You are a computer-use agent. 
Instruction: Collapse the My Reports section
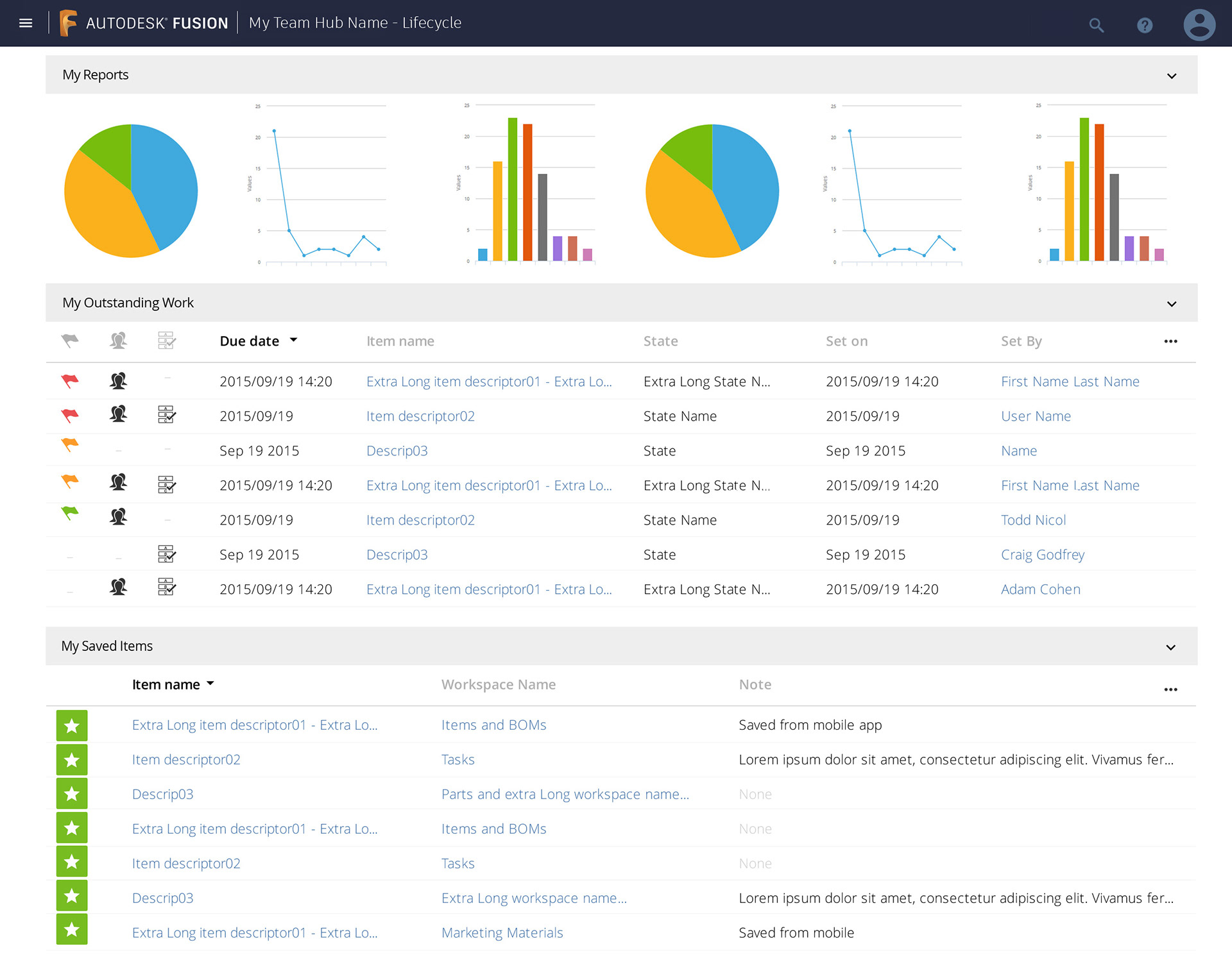(x=1171, y=76)
